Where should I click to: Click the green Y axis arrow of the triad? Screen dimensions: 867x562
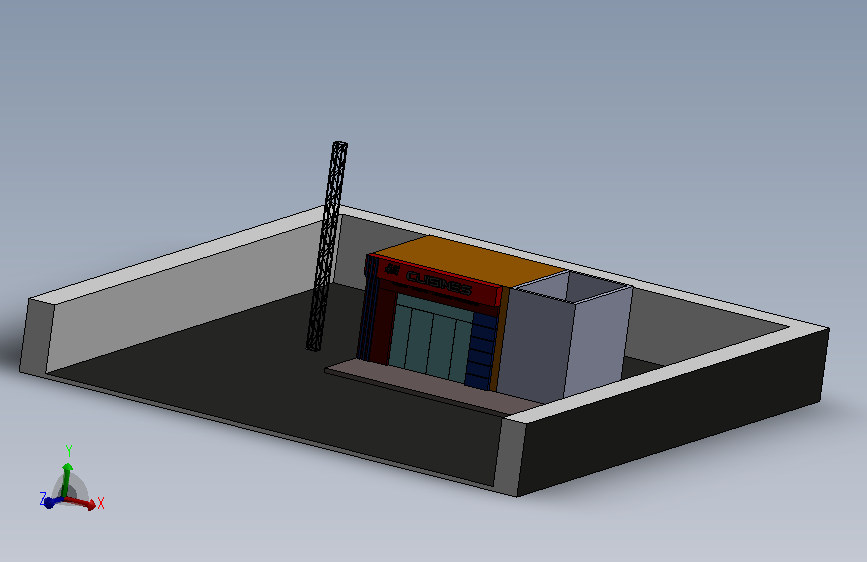66,480
